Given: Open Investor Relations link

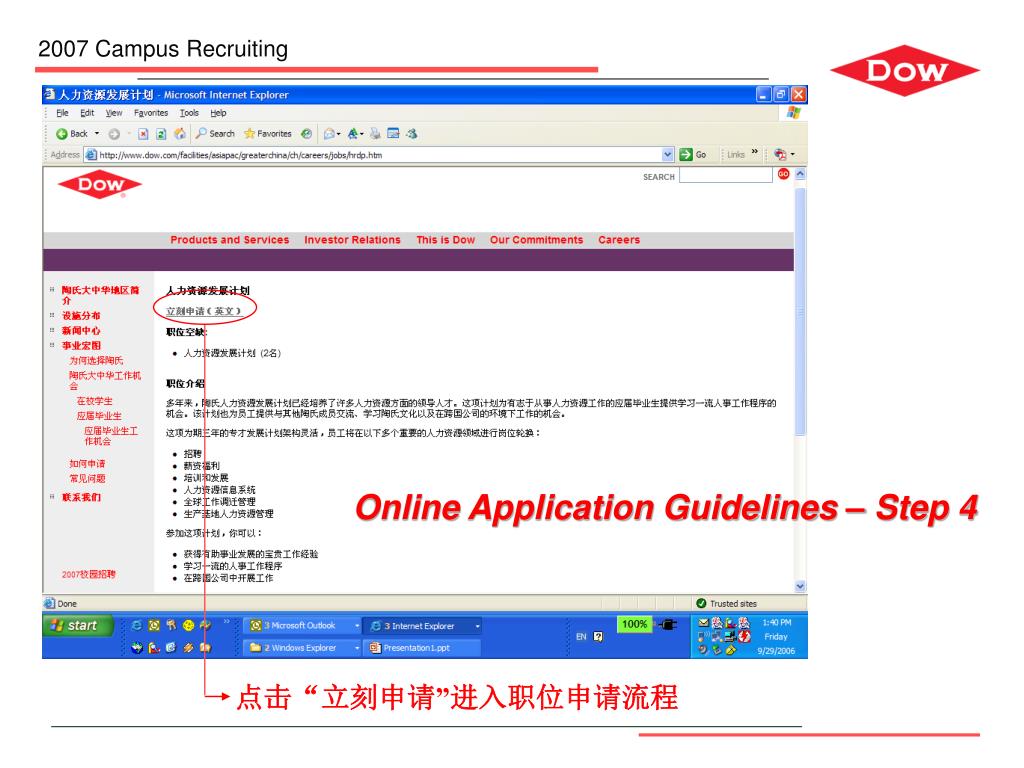Looking at the screenshot, I should (x=352, y=240).
